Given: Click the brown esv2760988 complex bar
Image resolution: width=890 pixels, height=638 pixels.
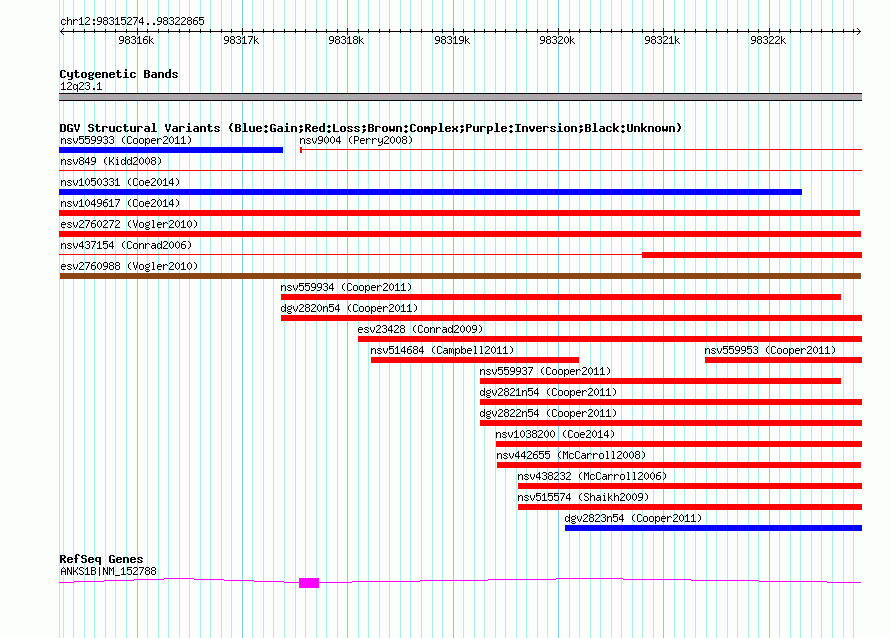Looking at the screenshot, I should 460,276.
